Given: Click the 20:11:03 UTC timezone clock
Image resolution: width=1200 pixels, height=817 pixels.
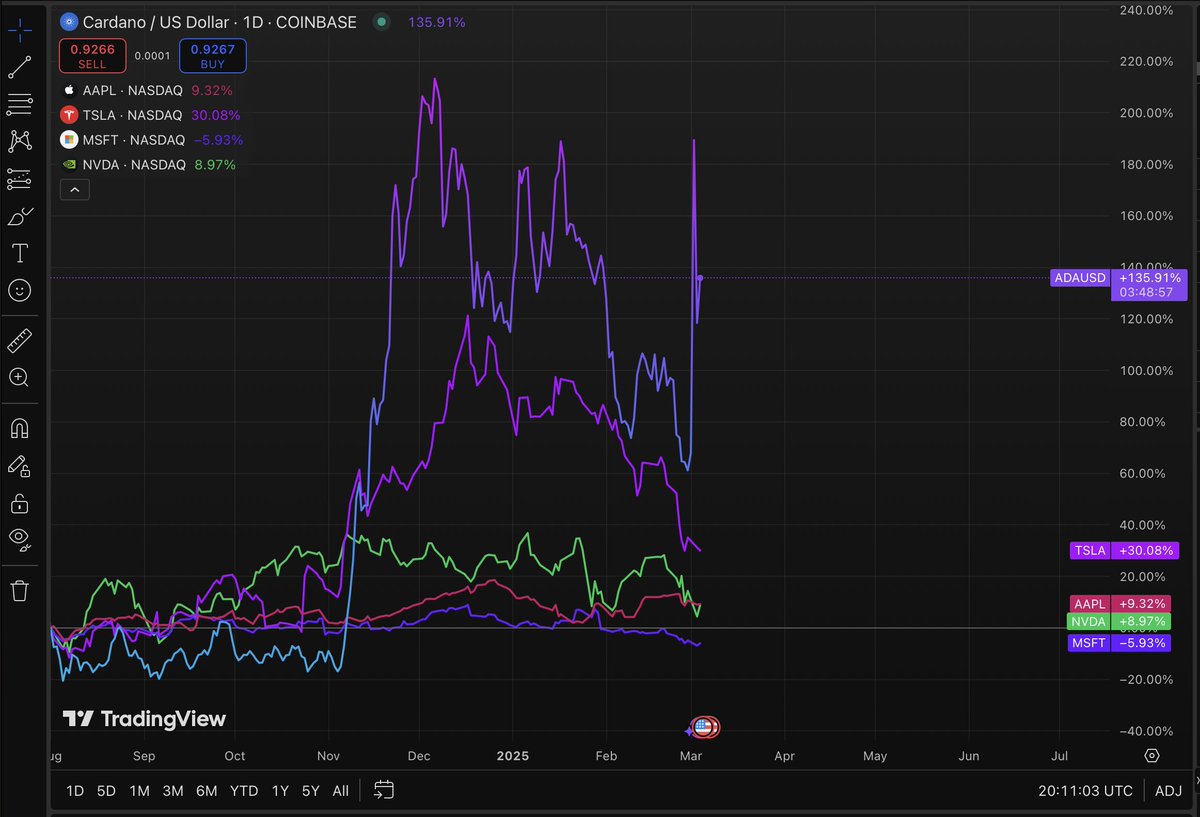Looking at the screenshot, I should (1085, 791).
